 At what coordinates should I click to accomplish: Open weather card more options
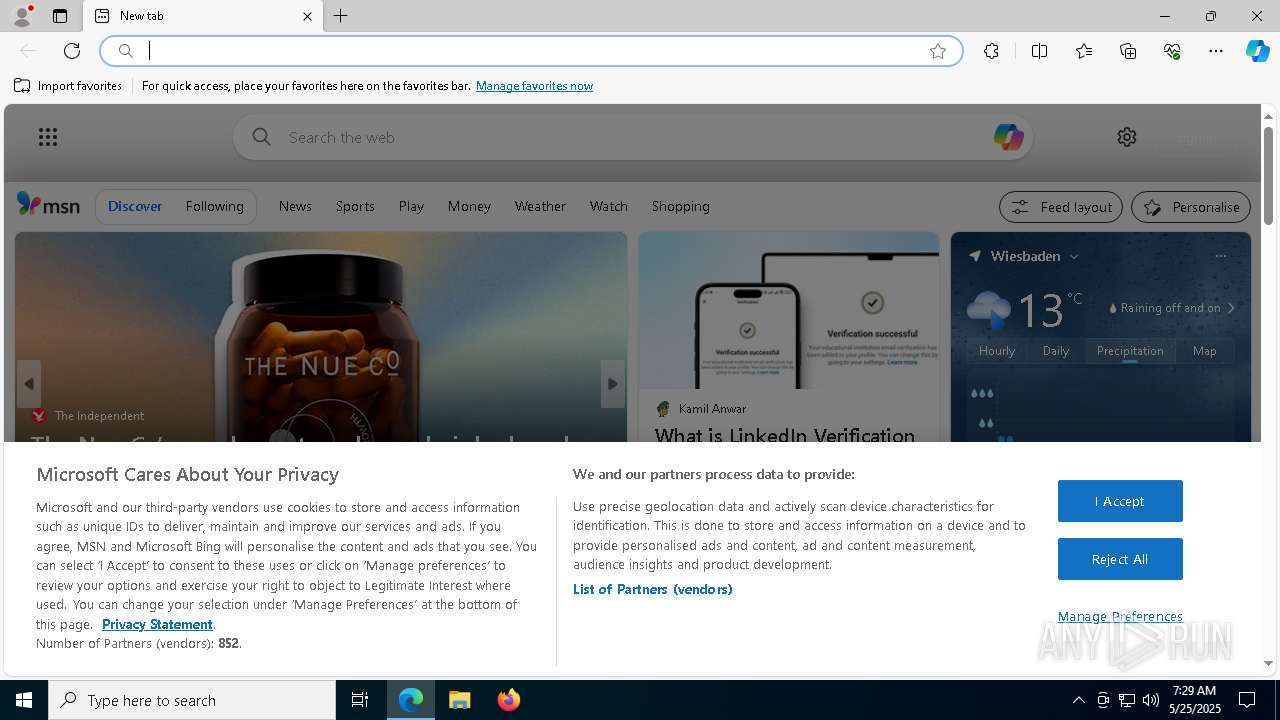tap(1220, 256)
